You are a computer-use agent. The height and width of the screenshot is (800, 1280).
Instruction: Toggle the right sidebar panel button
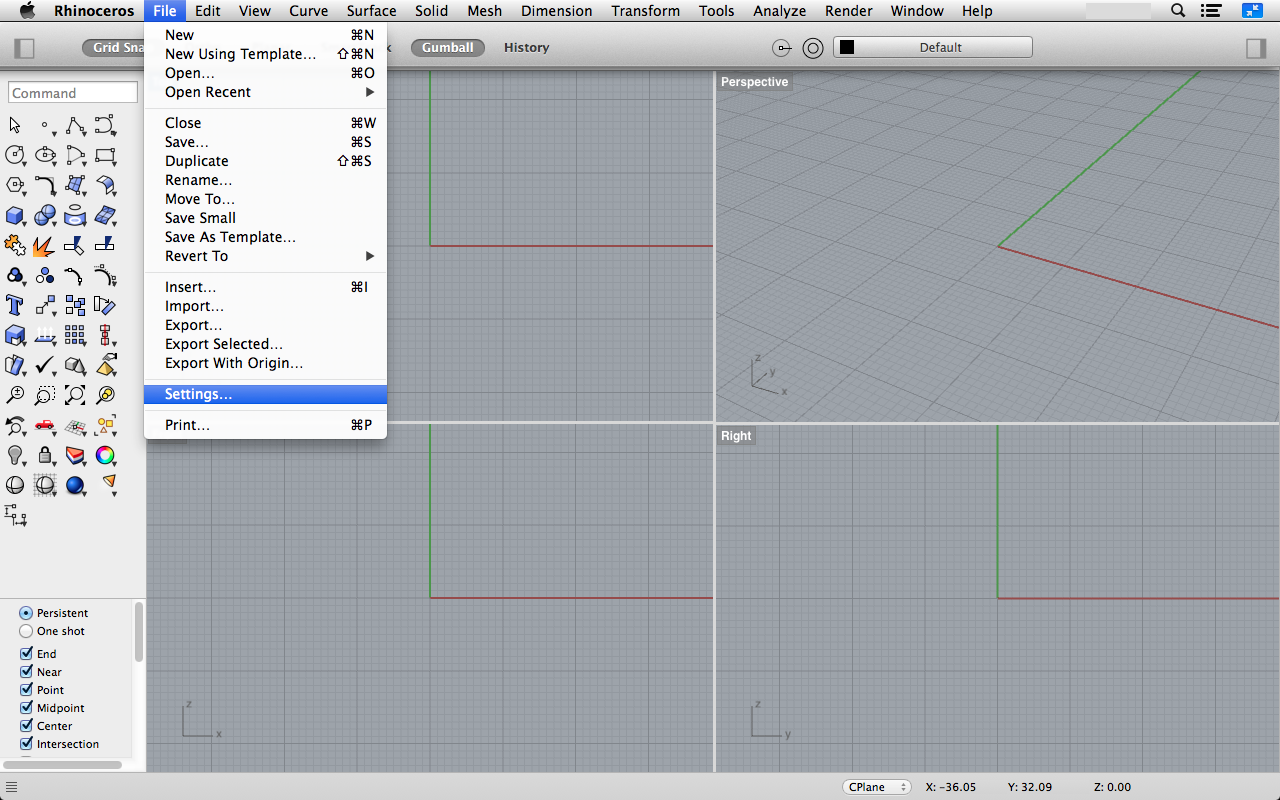coord(1256,48)
